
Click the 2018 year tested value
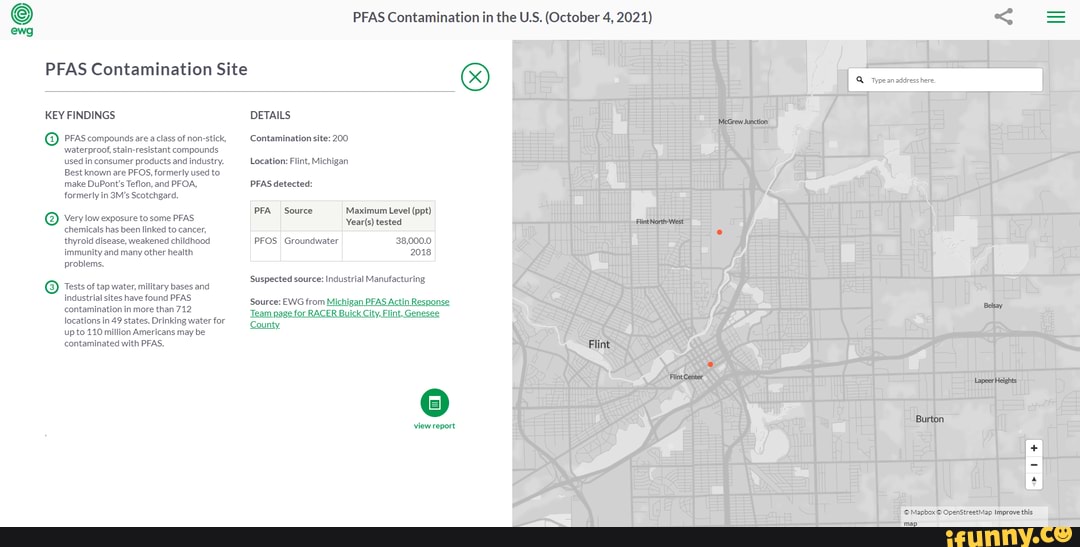click(x=421, y=252)
